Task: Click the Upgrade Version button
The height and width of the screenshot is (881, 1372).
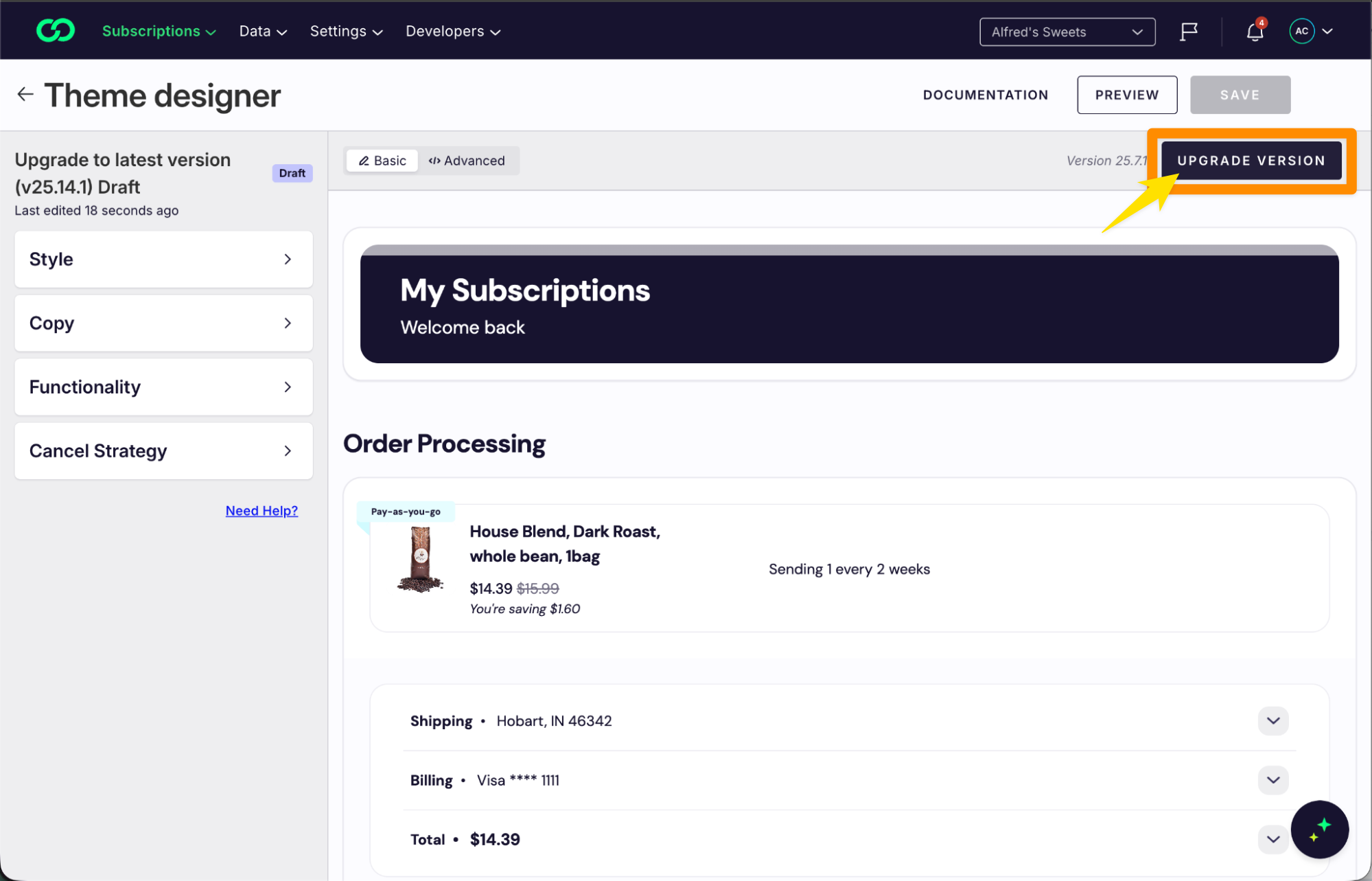Action: point(1251,161)
